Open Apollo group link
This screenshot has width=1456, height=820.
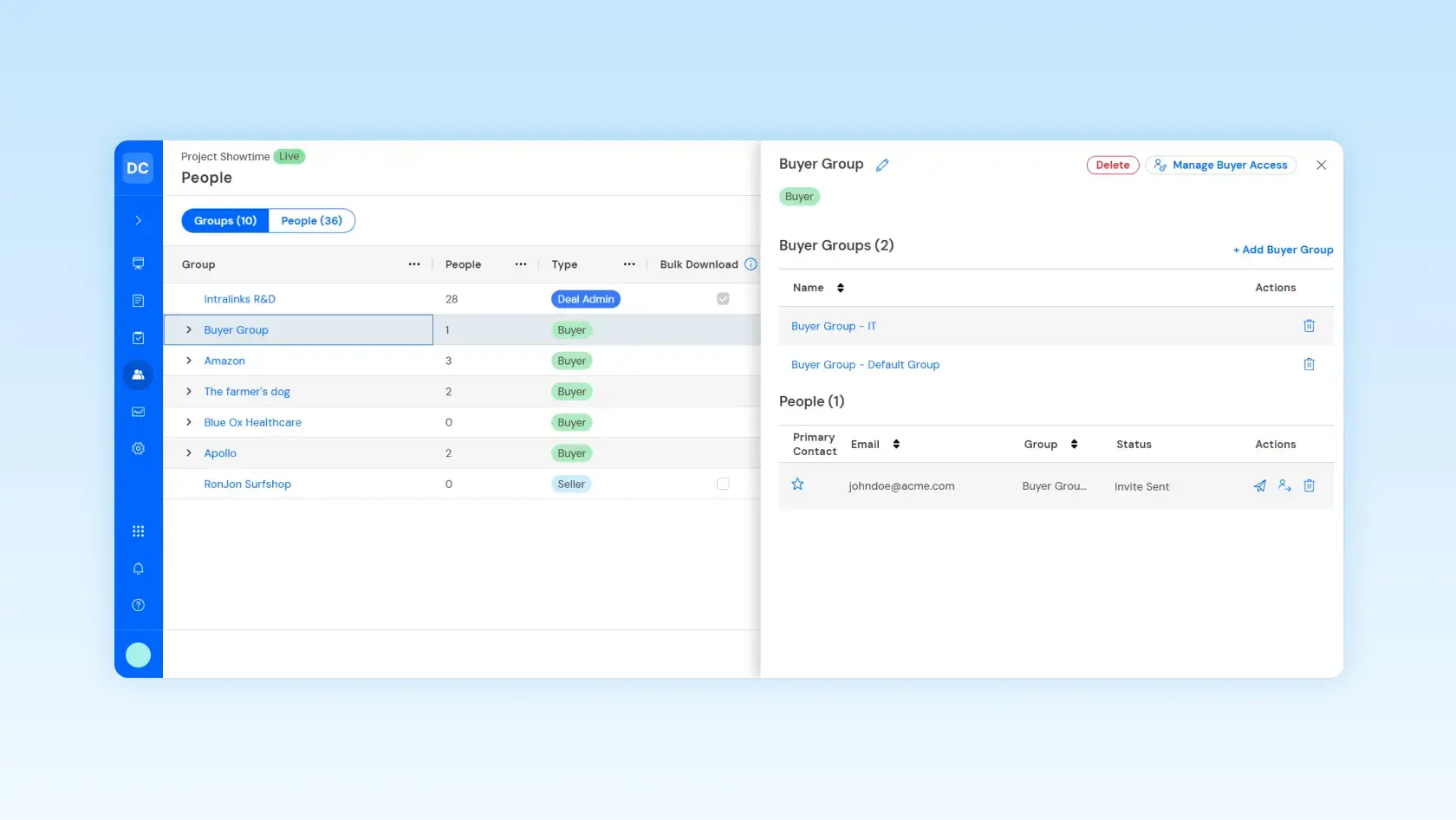point(220,453)
